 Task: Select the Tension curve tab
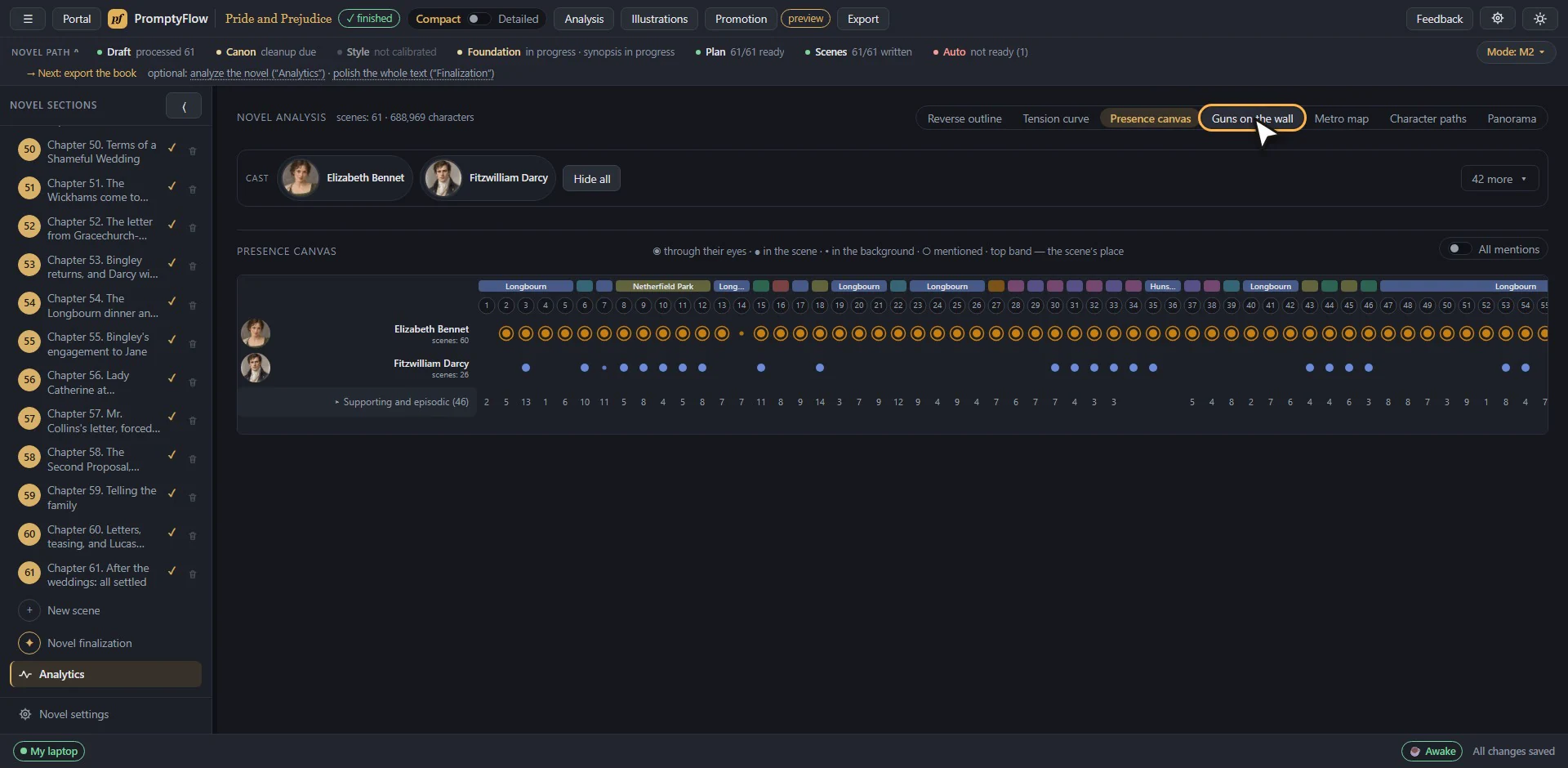1055,118
